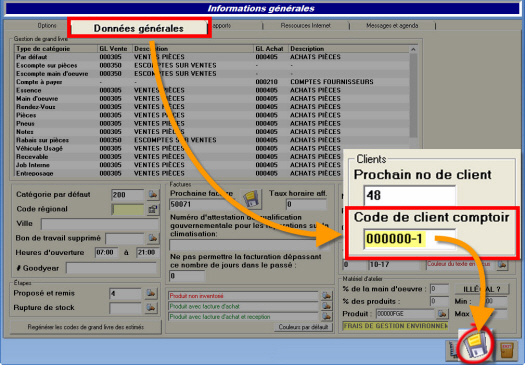This screenshot has height=365, width=525.
Task: Click the % des produits field
Action: (439, 301)
